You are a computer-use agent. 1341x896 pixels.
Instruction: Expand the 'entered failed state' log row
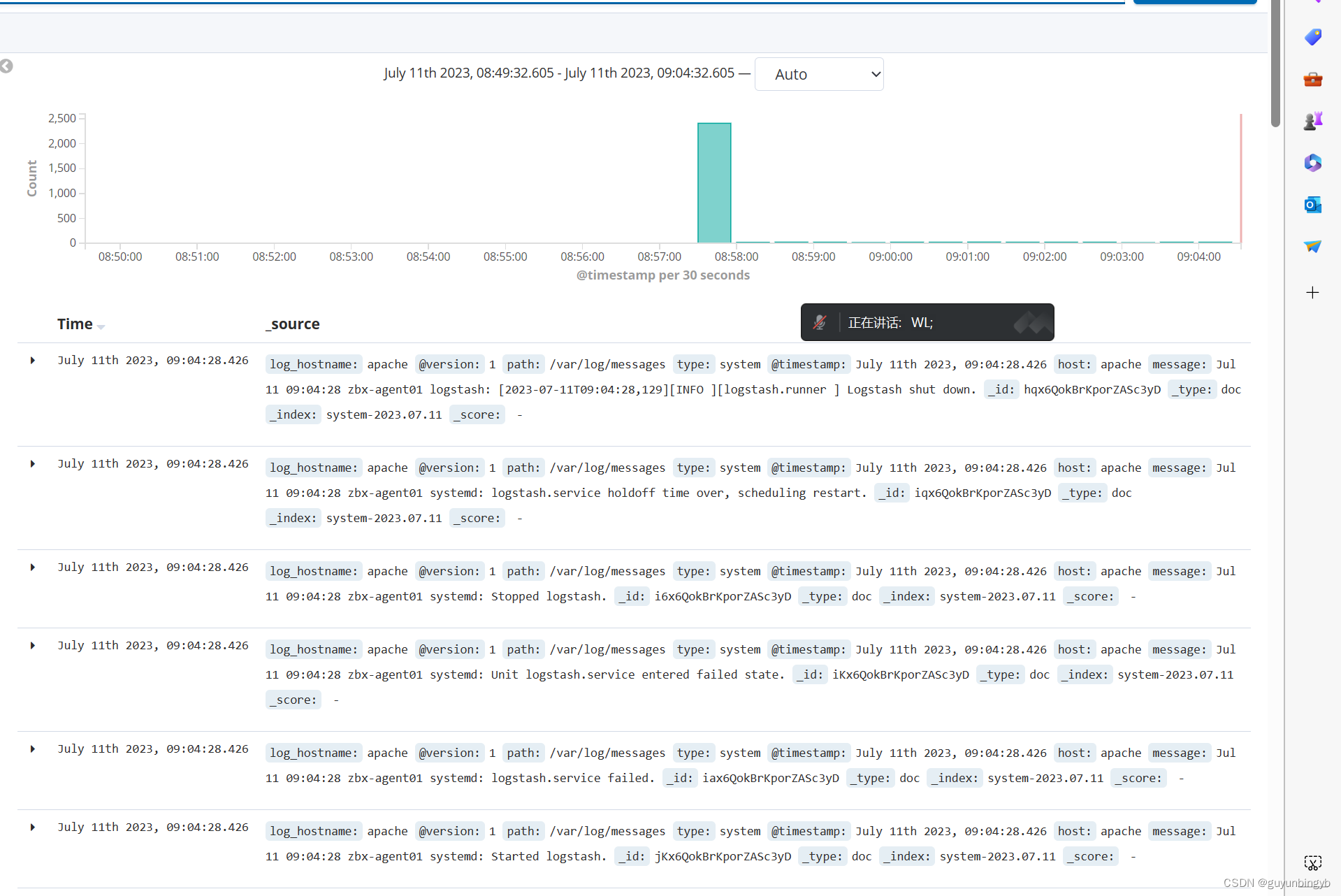pyautogui.click(x=33, y=646)
